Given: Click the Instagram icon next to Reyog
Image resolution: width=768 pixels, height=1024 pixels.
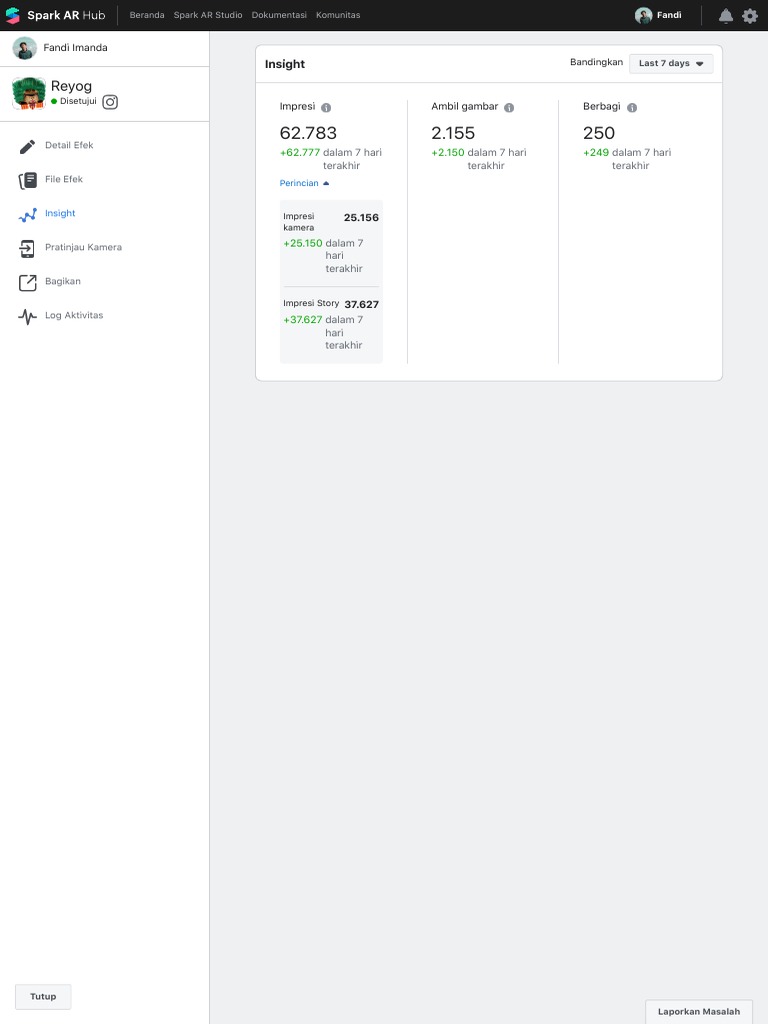Looking at the screenshot, I should [110, 101].
